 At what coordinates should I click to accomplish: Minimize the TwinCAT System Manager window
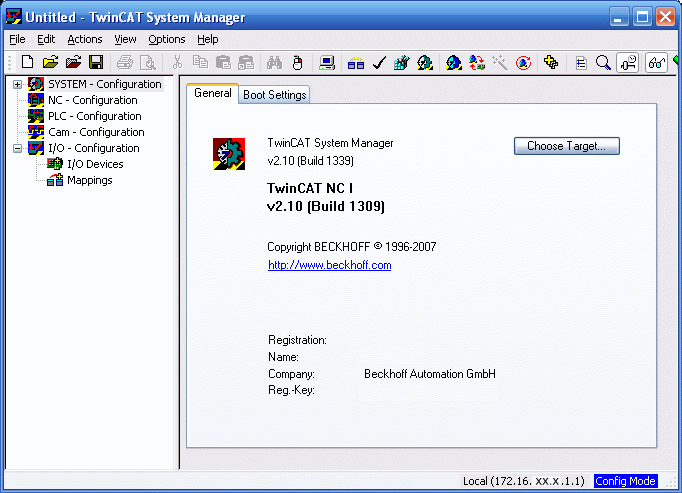coord(618,17)
